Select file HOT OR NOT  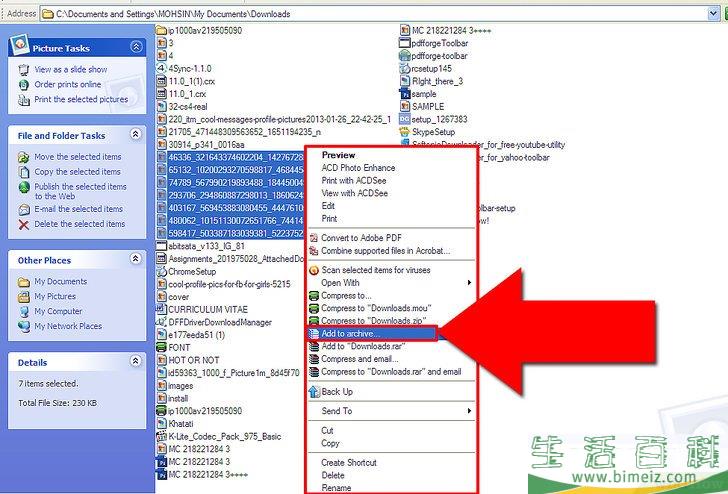(193, 360)
